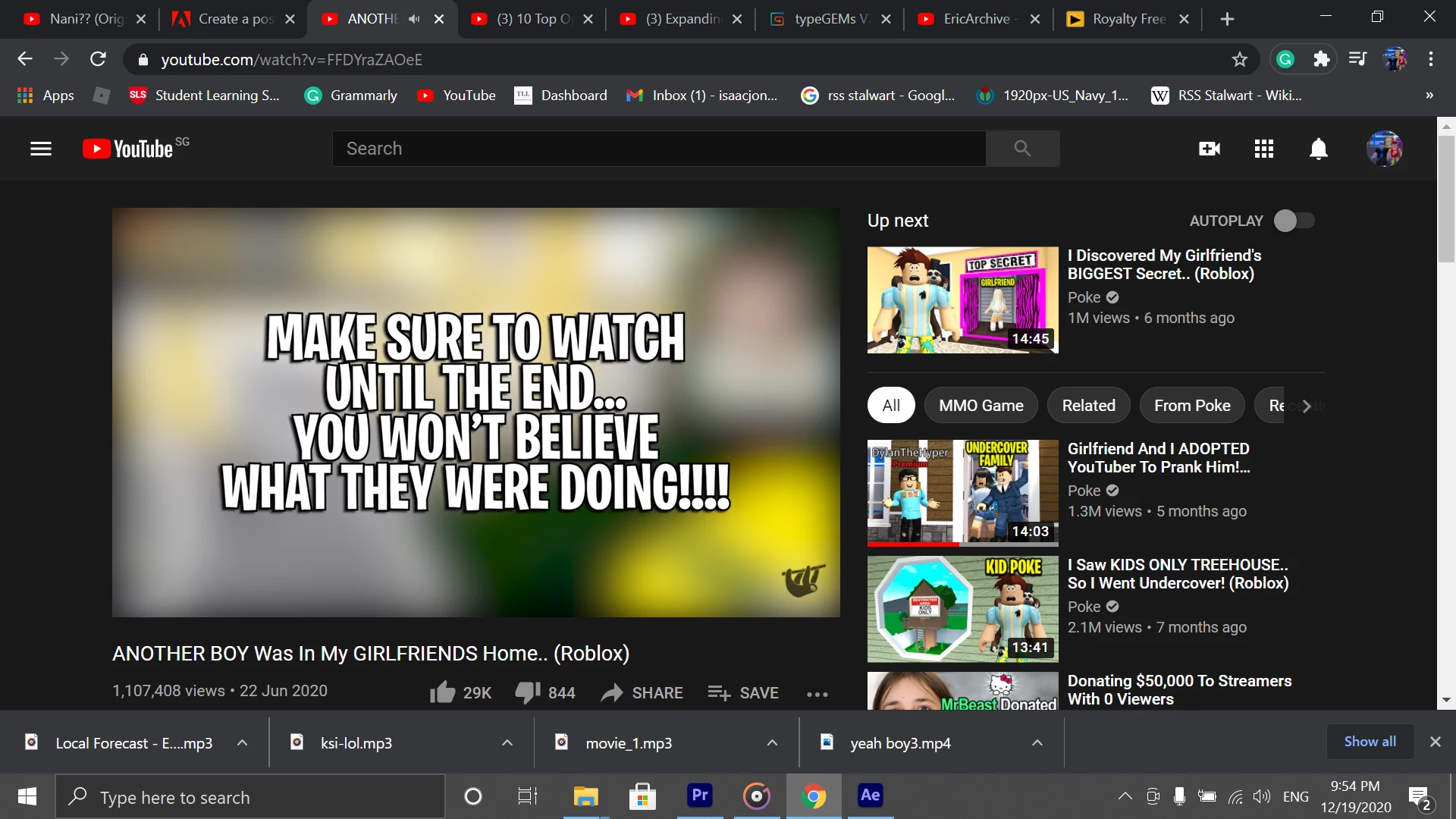
Task: Click the magnifier search button
Action: point(1022,149)
